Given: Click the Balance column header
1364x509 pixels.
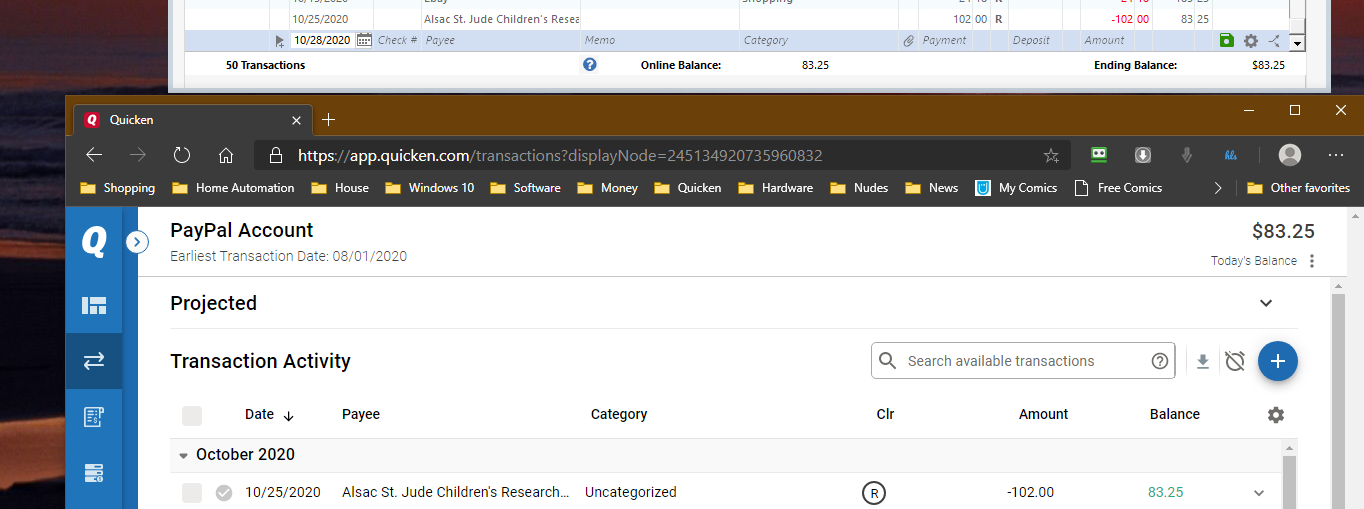Looking at the screenshot, I should pyautogui.click(x=1175, y=414).
